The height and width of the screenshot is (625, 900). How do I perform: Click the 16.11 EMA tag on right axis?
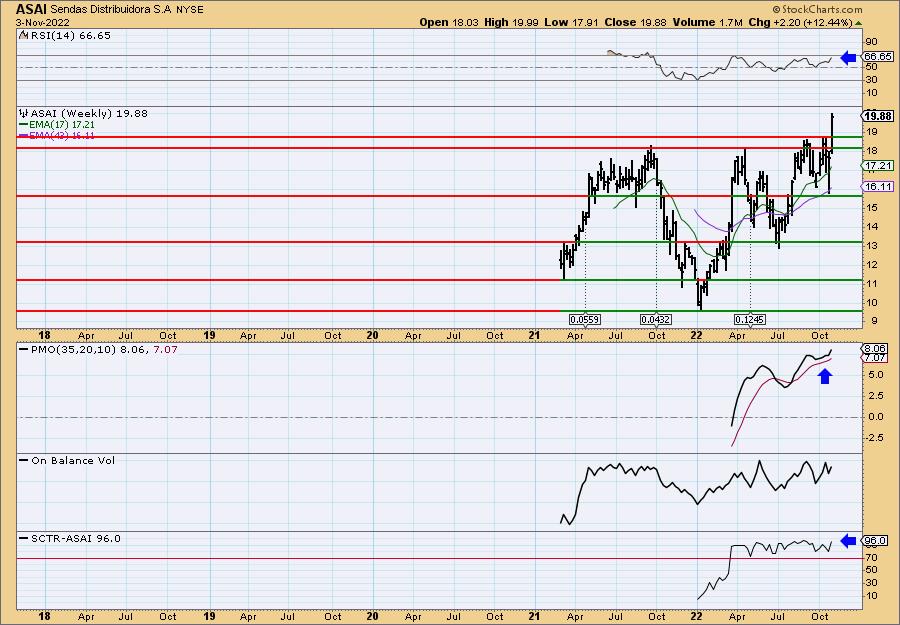[x=878, y=187]
